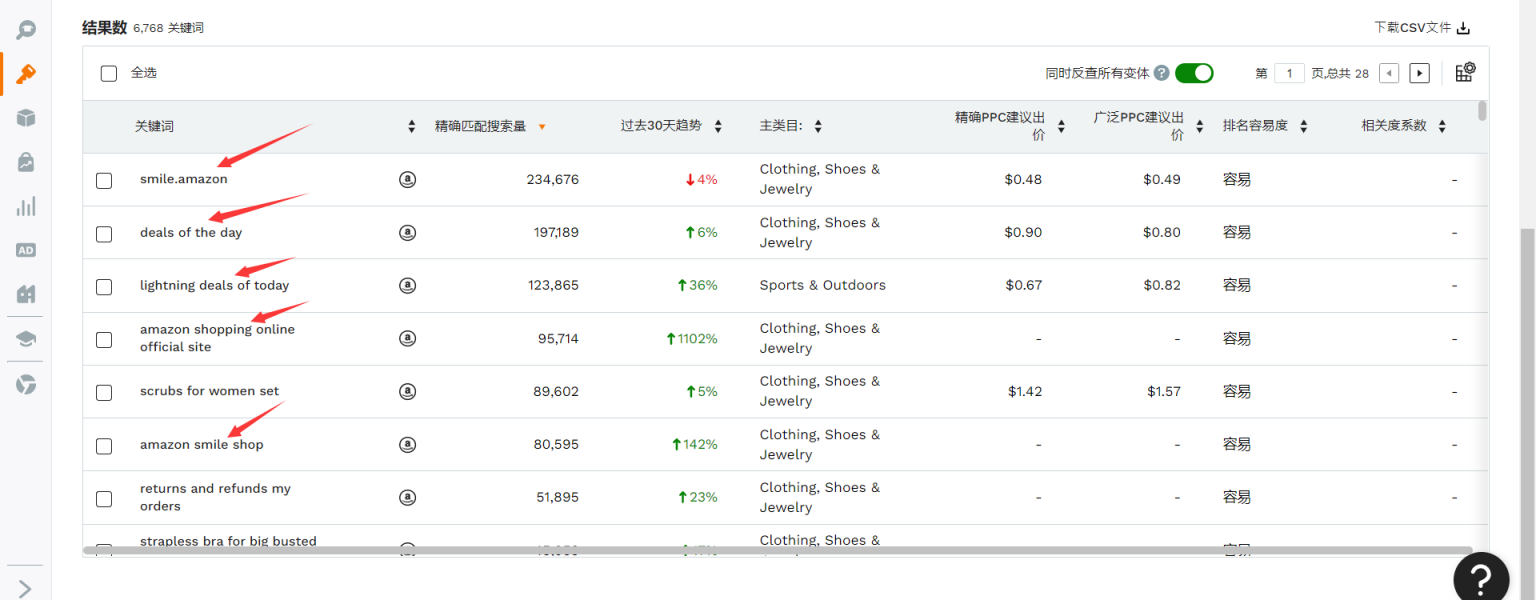
Task: Select the orange keyword key sidebar icon
Action: tap(26, 74)
